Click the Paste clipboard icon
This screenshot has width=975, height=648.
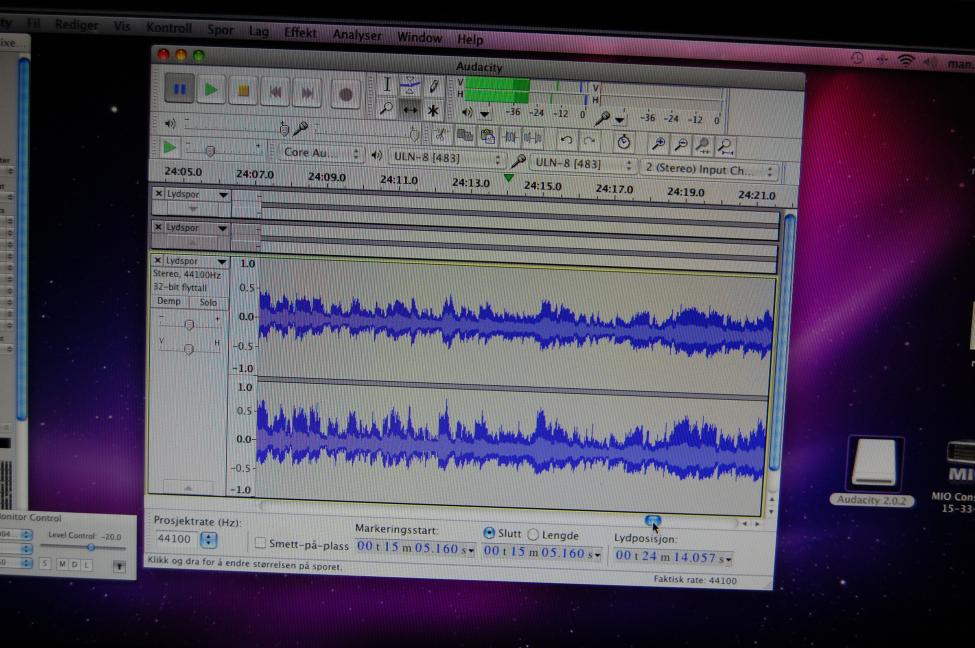[488, 136]
